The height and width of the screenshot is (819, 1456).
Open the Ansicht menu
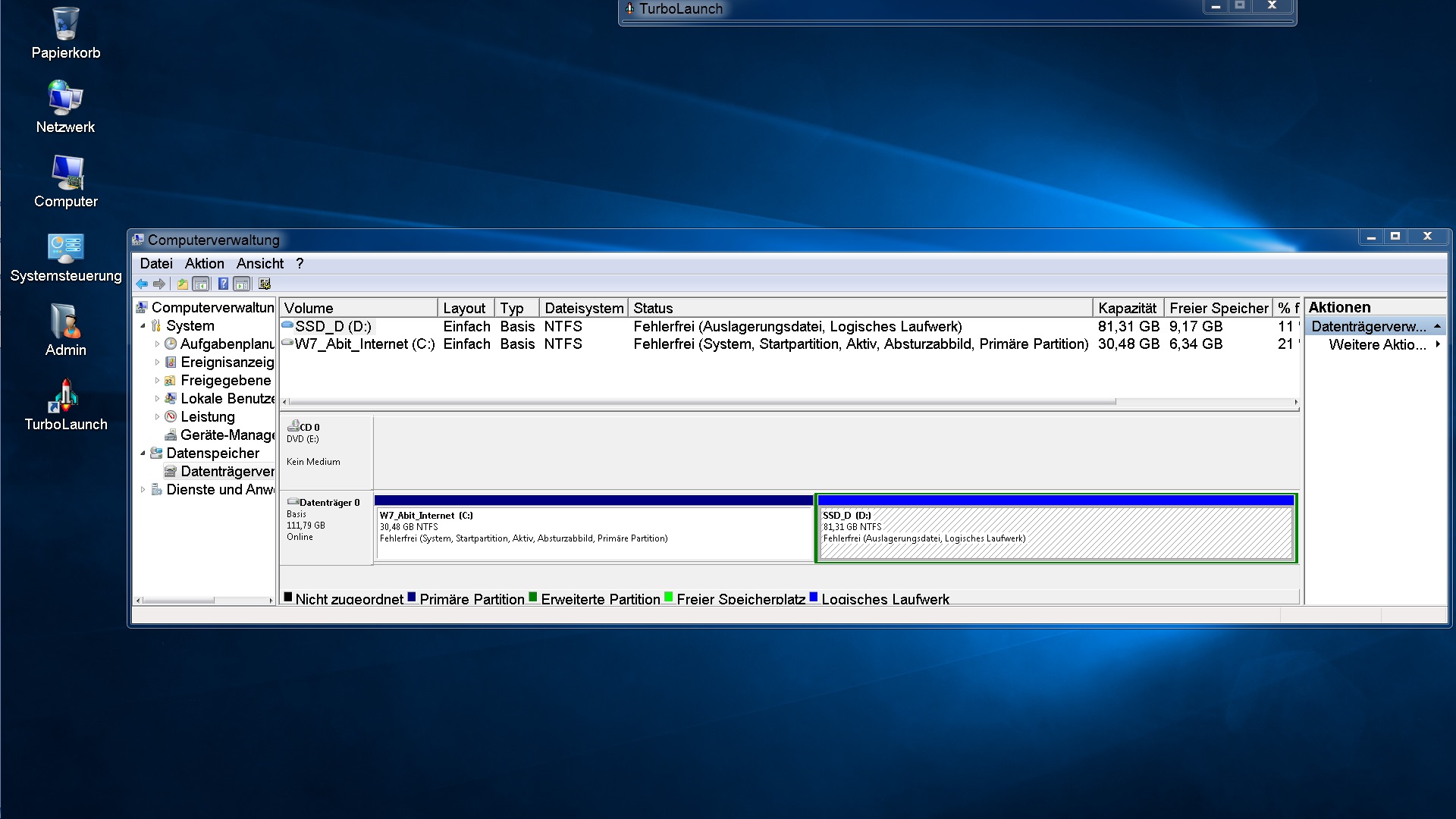(x=259, y=264)
